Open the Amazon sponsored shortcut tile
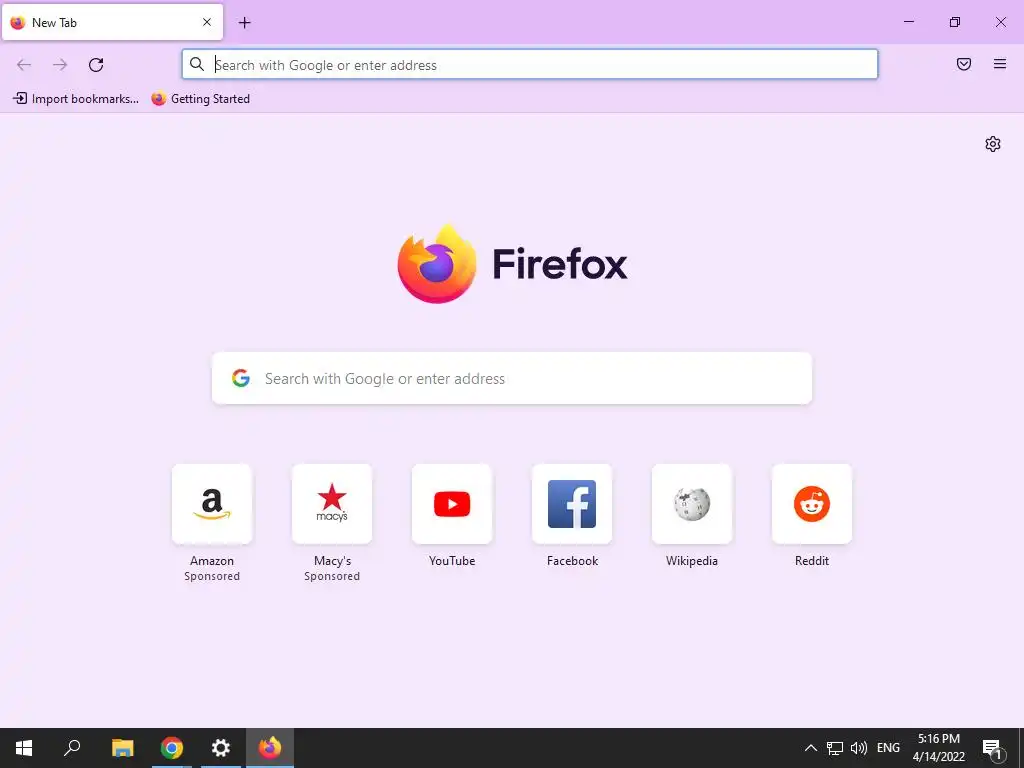 click(212, 504)
